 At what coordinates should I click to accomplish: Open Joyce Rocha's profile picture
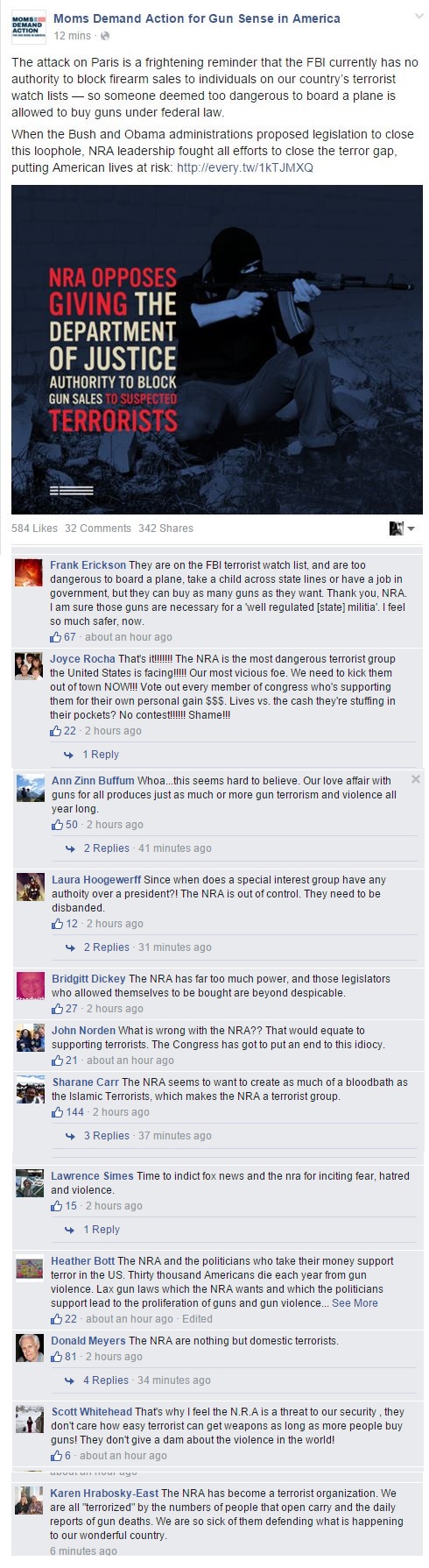29,666
